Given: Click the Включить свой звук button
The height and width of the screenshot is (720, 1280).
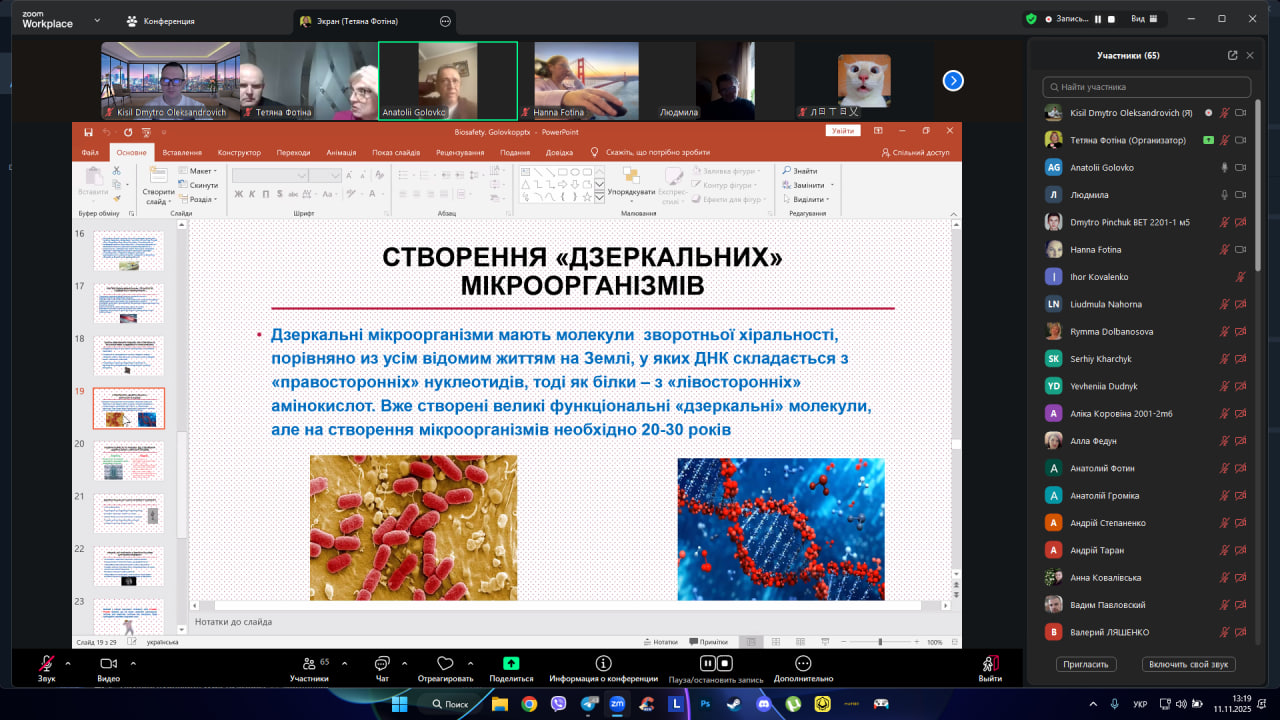Looking at the screenshot, I should [x=1188, y=664].
